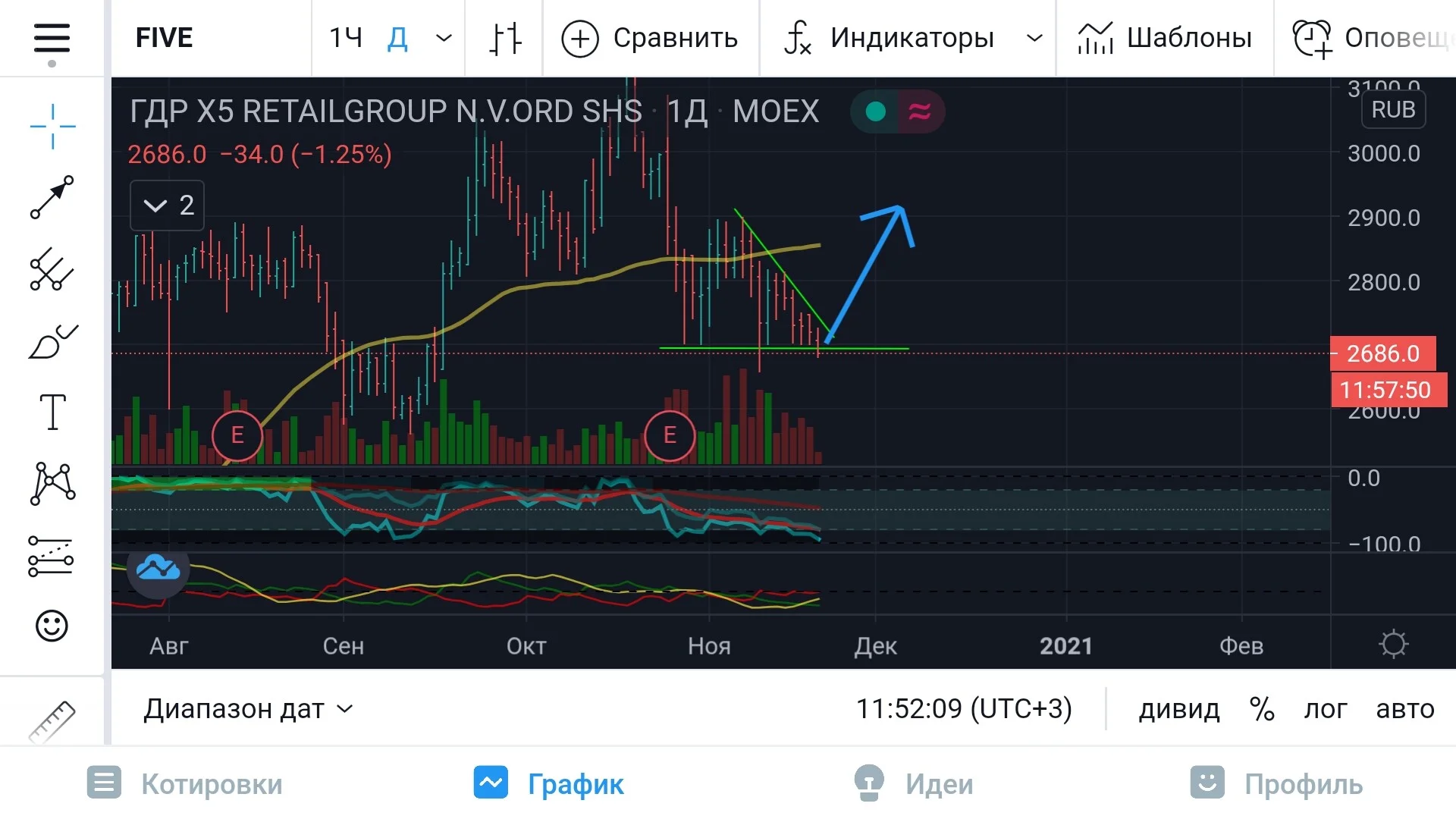This screenshot has height=819, width=1456.
Task: Click the August earnings E marker
Action: click(237, 435)
